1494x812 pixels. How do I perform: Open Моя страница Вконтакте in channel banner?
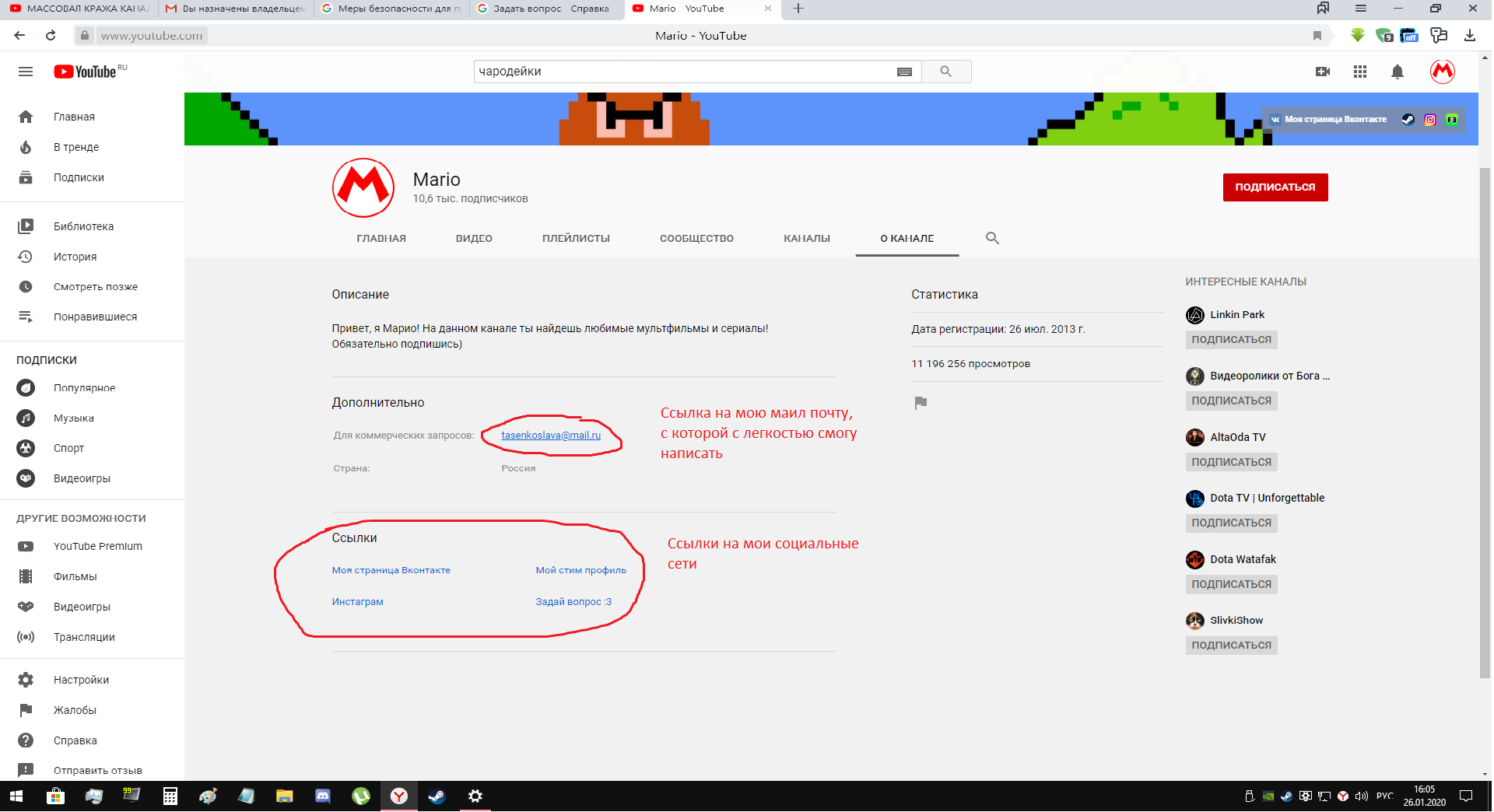[1328, 120]
